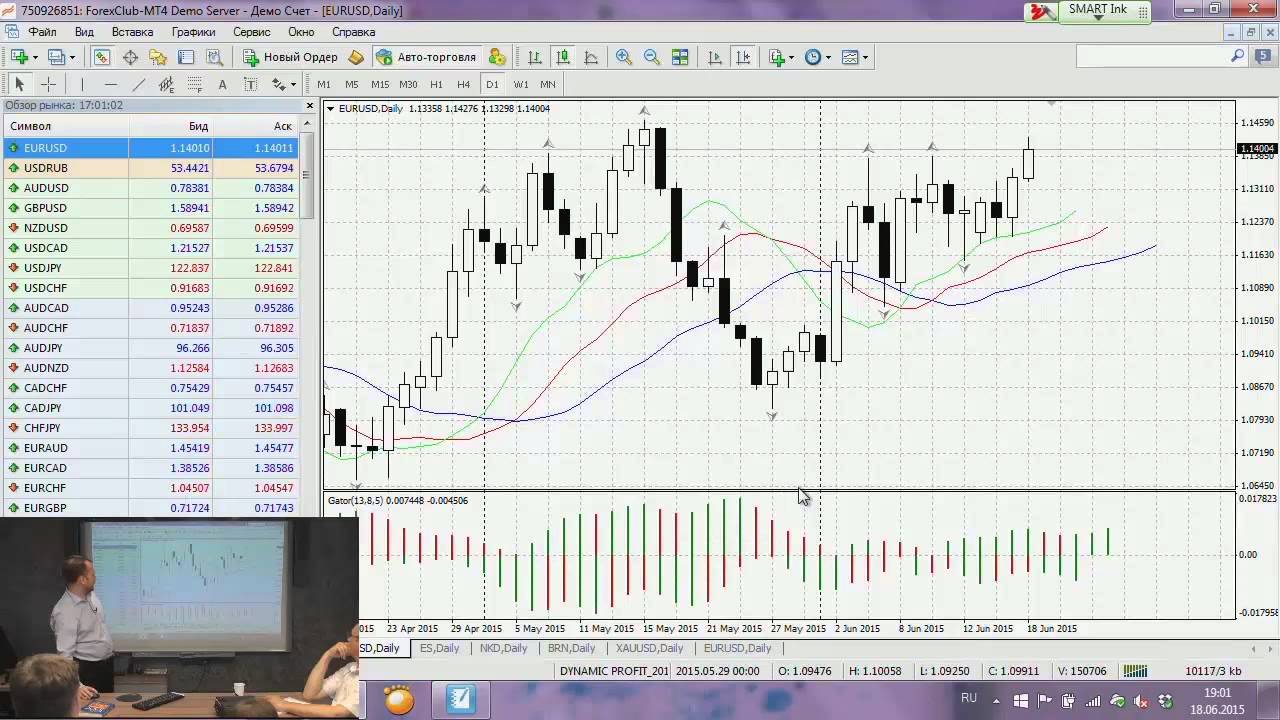This screenshot has height=720, width=1280.
Task: Open the Графики menu
Action: (x=193, y=32)
